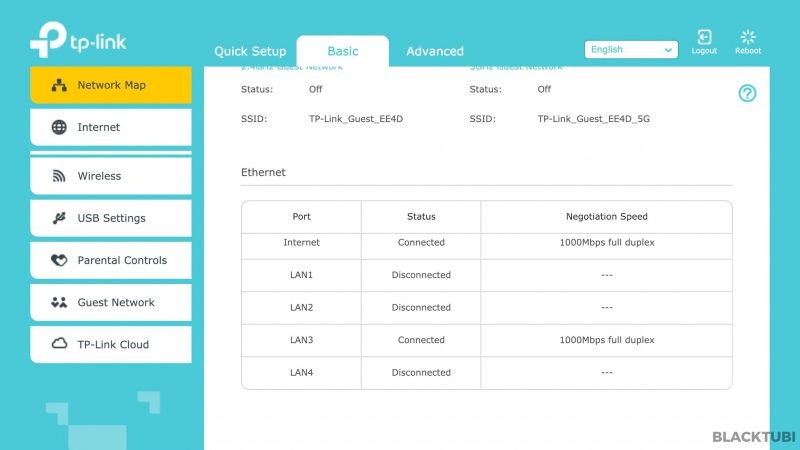Click the Internet globe icon

pos(59,127)
